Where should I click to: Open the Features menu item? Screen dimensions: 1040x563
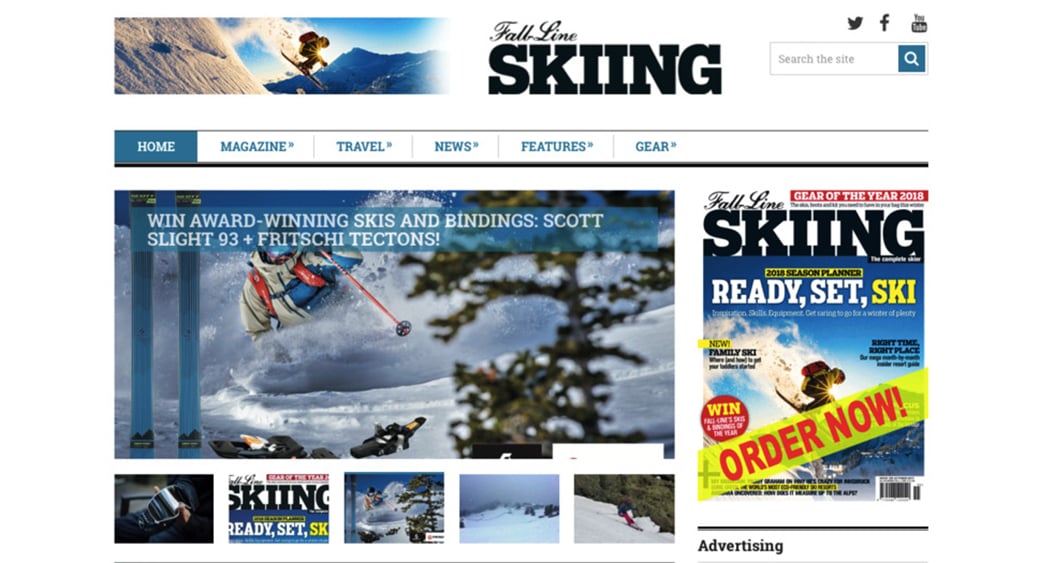(556, 147)
